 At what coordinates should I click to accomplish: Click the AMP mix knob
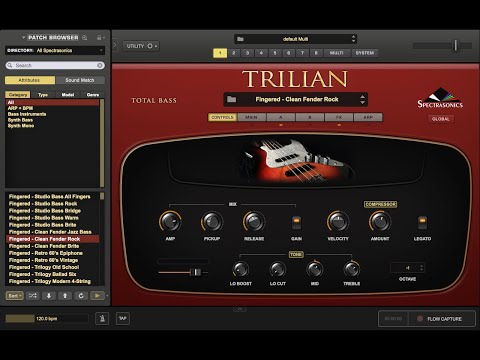coord(170,221)
